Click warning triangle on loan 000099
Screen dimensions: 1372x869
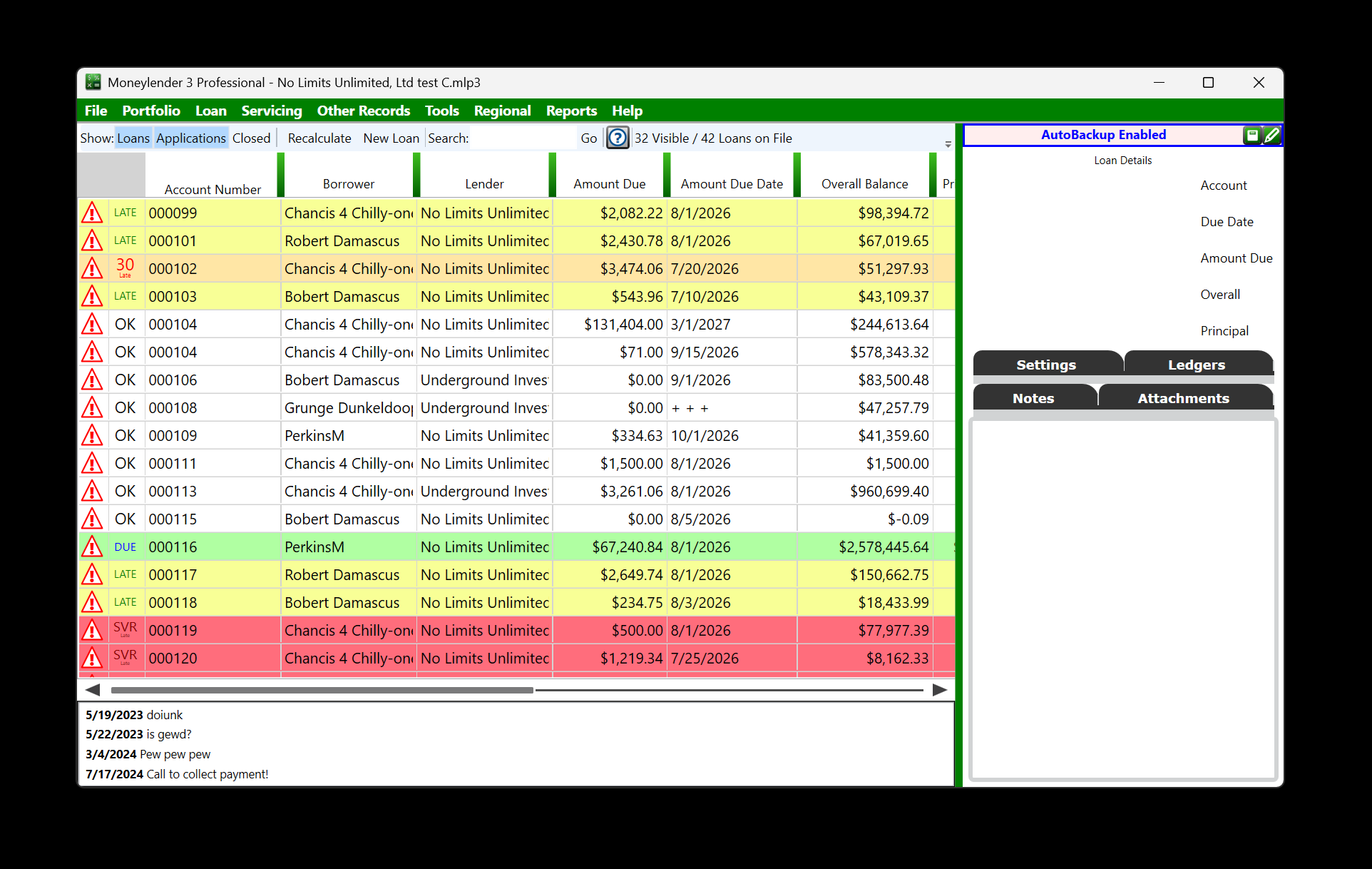coord(92,213)
